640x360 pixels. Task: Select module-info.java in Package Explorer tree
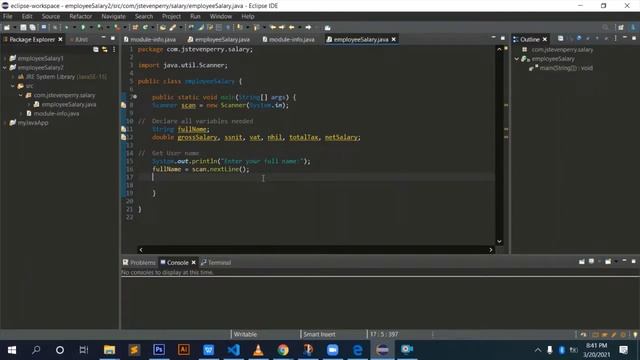[56, 113]
